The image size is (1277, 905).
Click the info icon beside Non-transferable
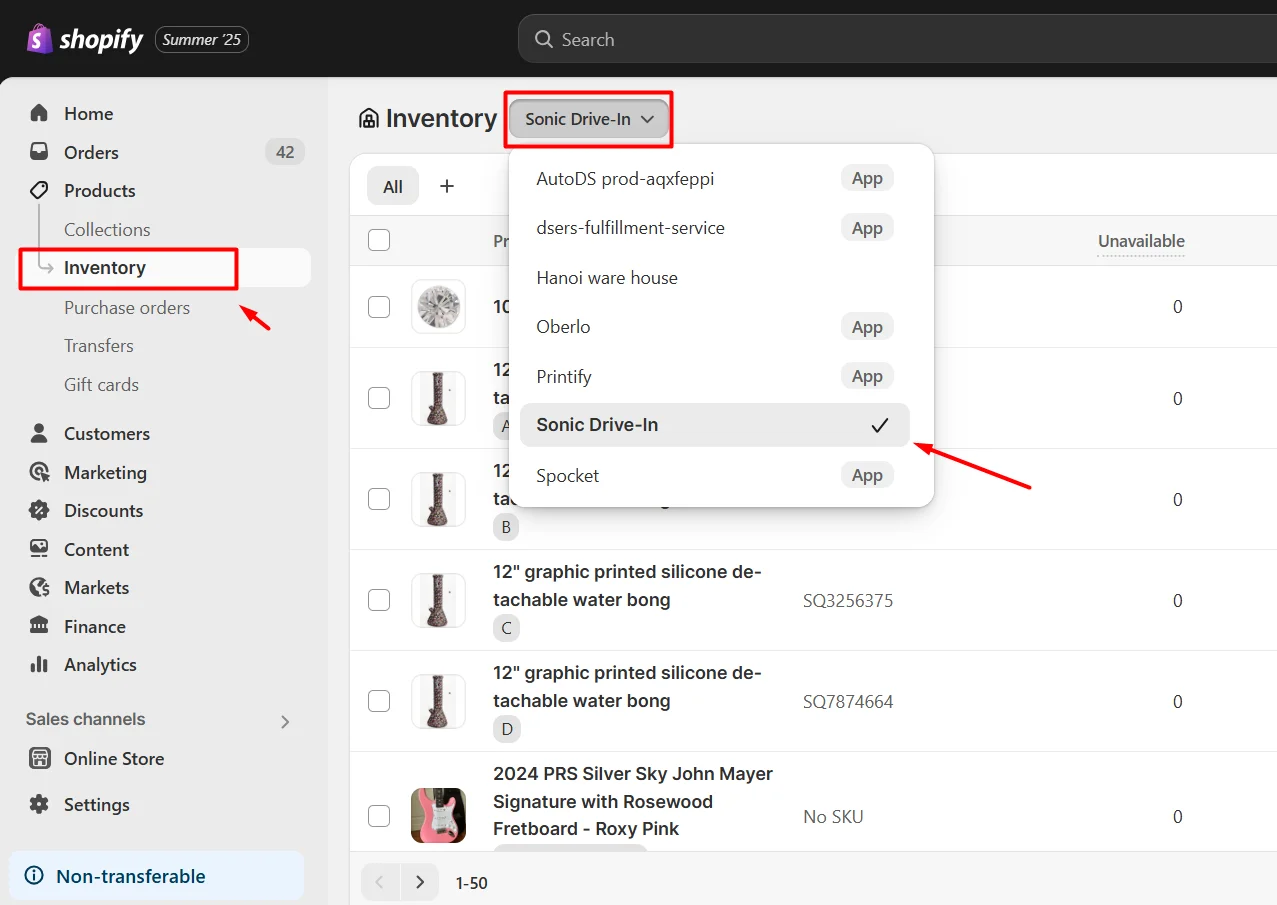34,876
